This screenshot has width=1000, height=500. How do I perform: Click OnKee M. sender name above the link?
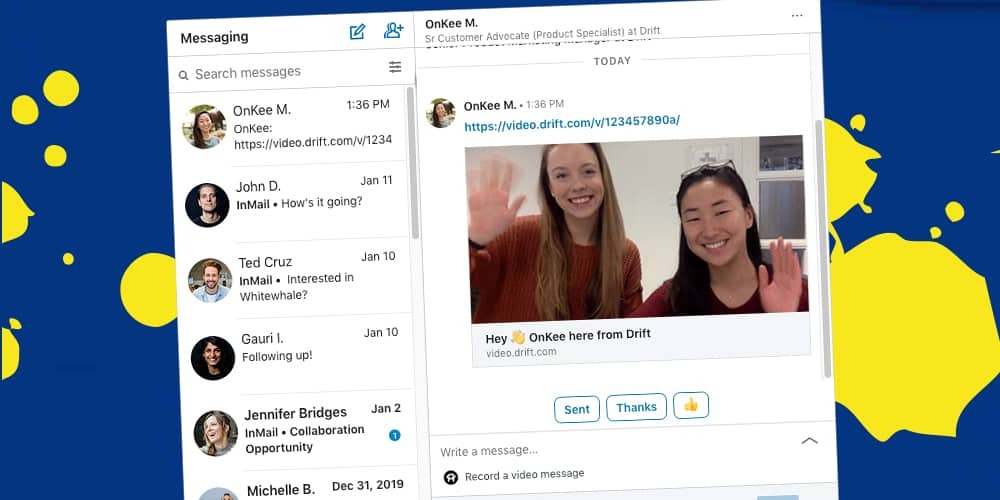490,105
